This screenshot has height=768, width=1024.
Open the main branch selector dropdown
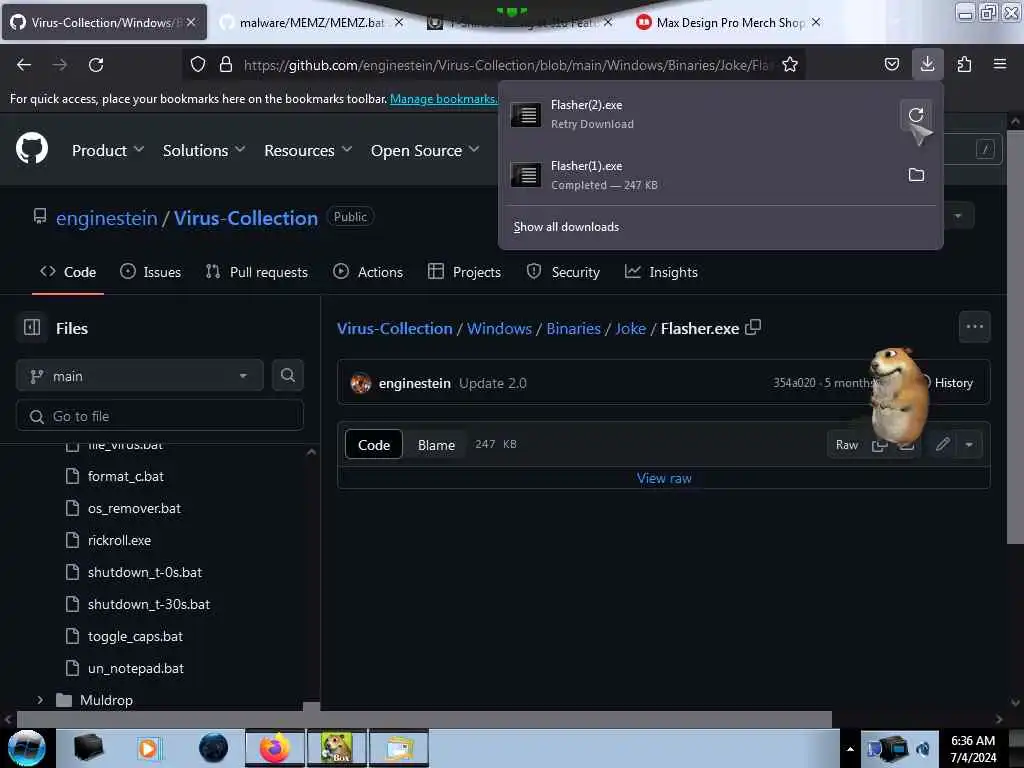(x=140, y=376)
